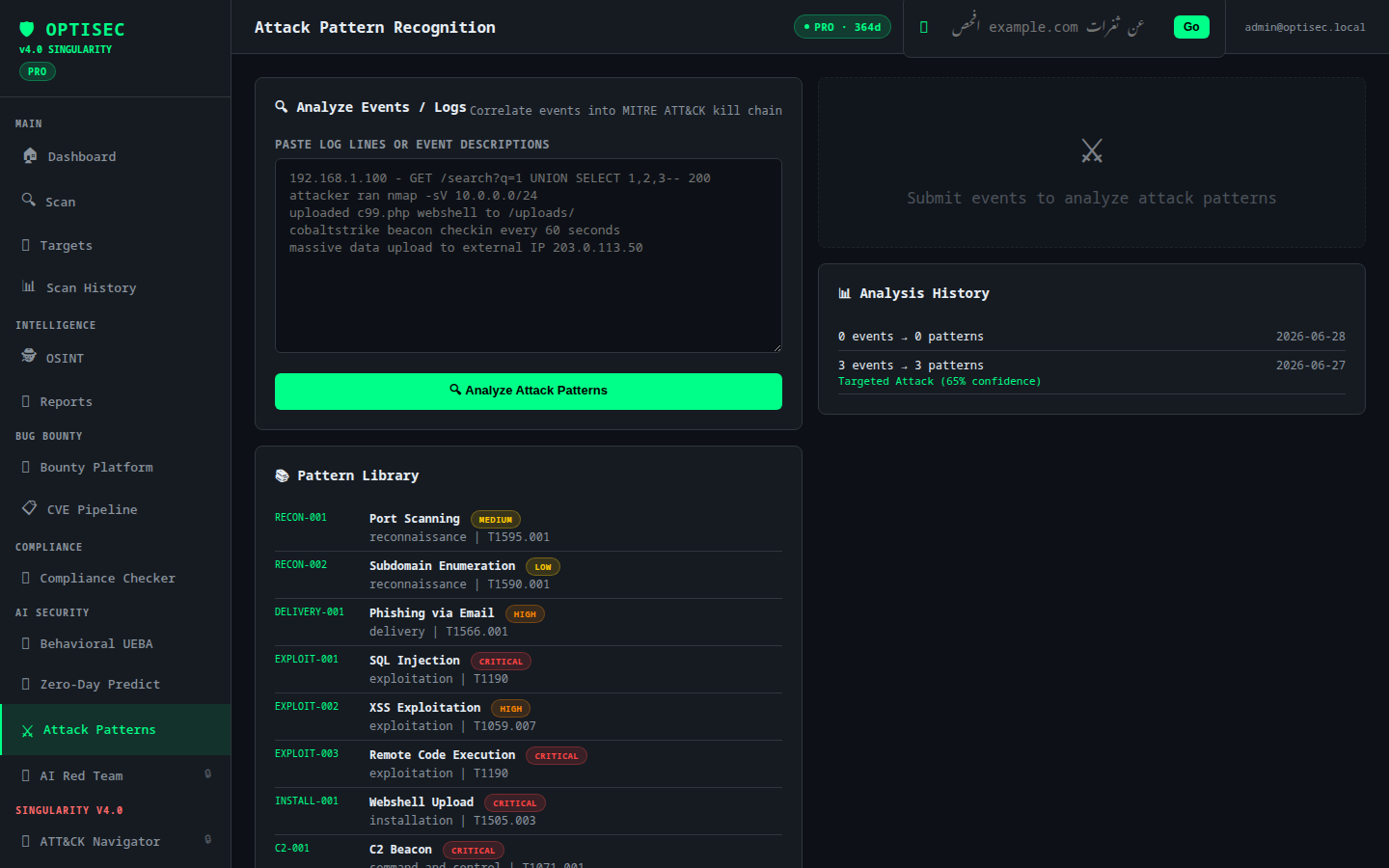Click the Scan magnifier icon in sidebar
Screen dimensions: 1389x868
tap(29, 200)
